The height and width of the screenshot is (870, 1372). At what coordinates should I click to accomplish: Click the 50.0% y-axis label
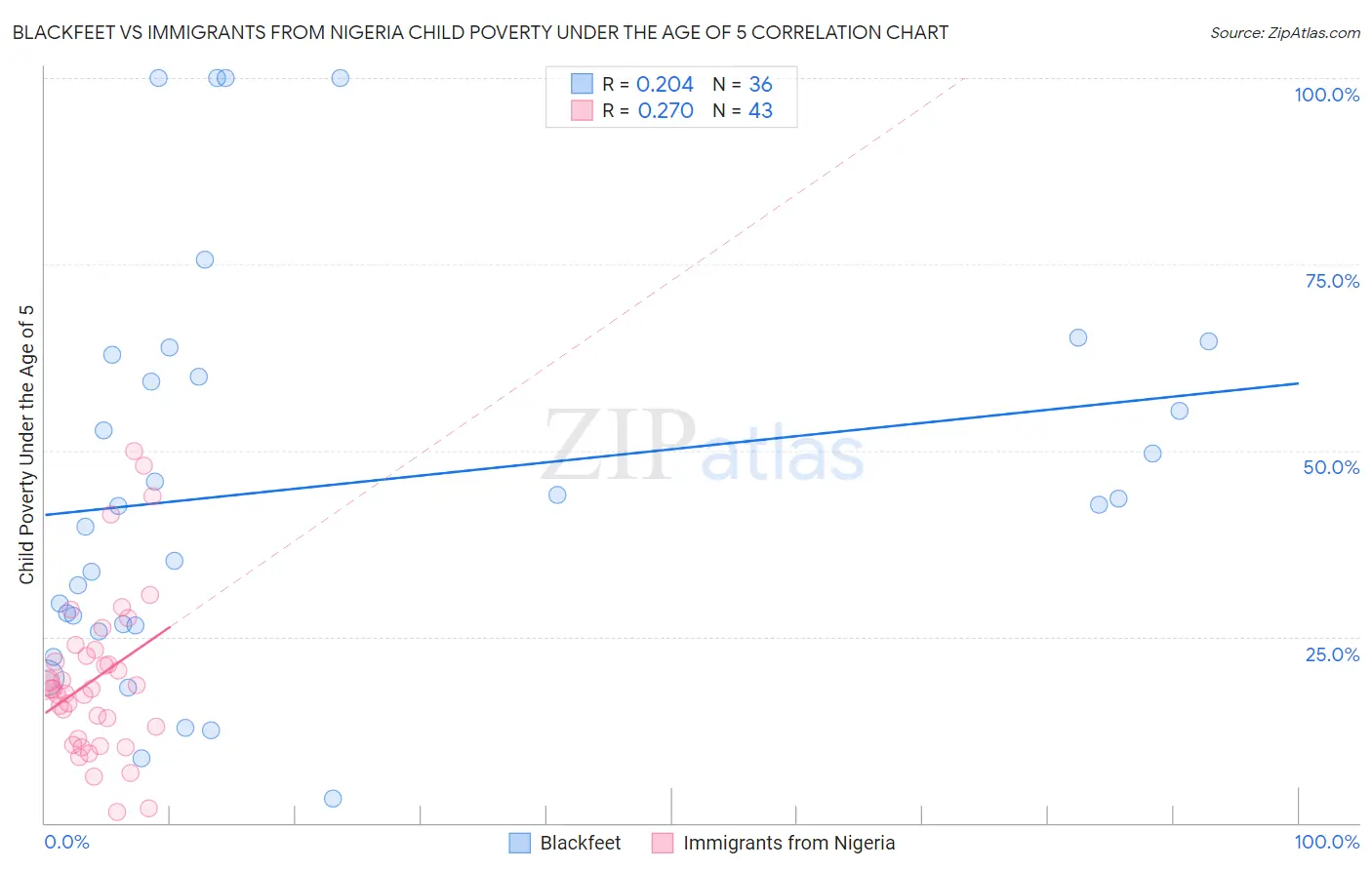click(1331, 467)
